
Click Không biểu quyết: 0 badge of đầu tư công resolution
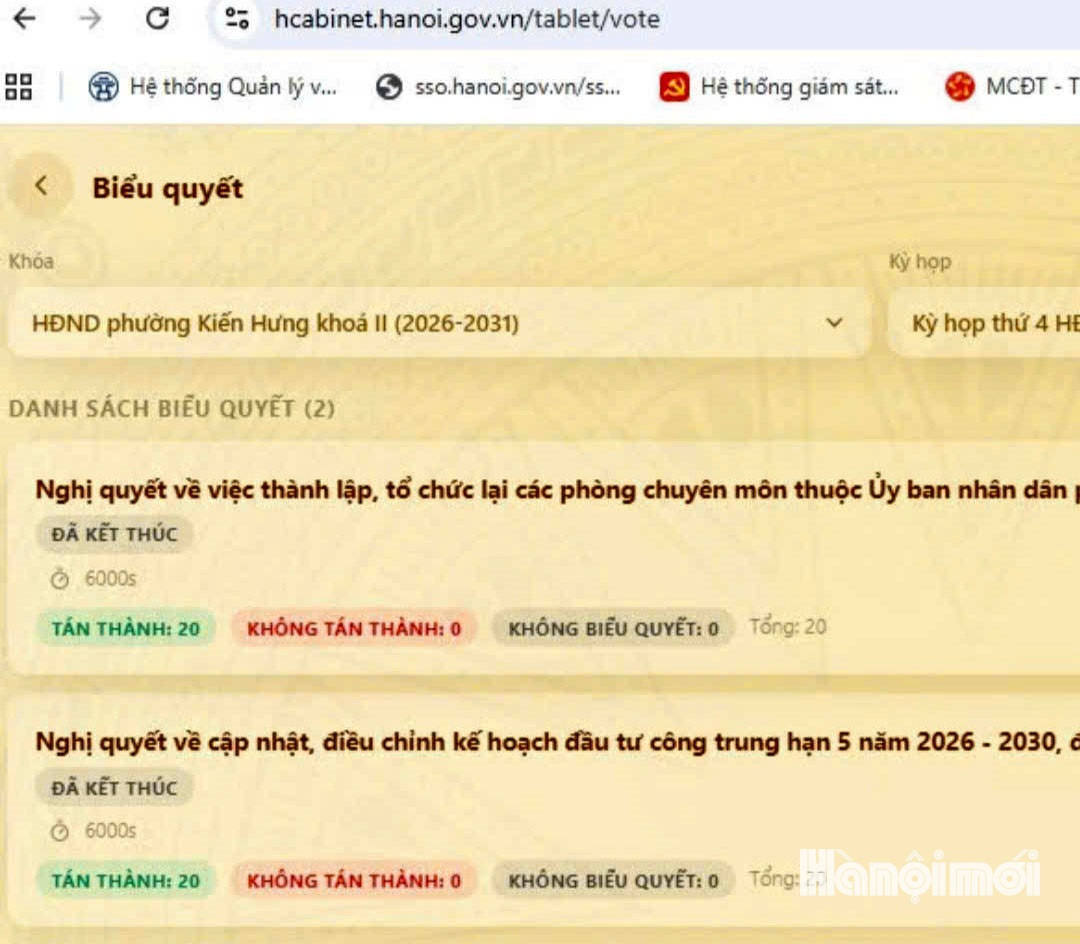pyautogui.click(x=613, y=880)
